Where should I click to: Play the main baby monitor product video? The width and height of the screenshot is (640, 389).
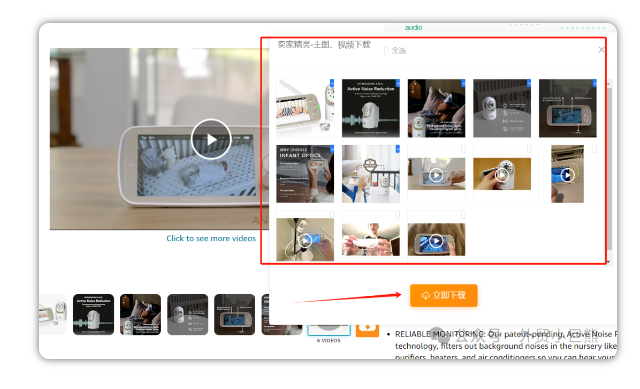pyautogui.click(x=211, y=139)
